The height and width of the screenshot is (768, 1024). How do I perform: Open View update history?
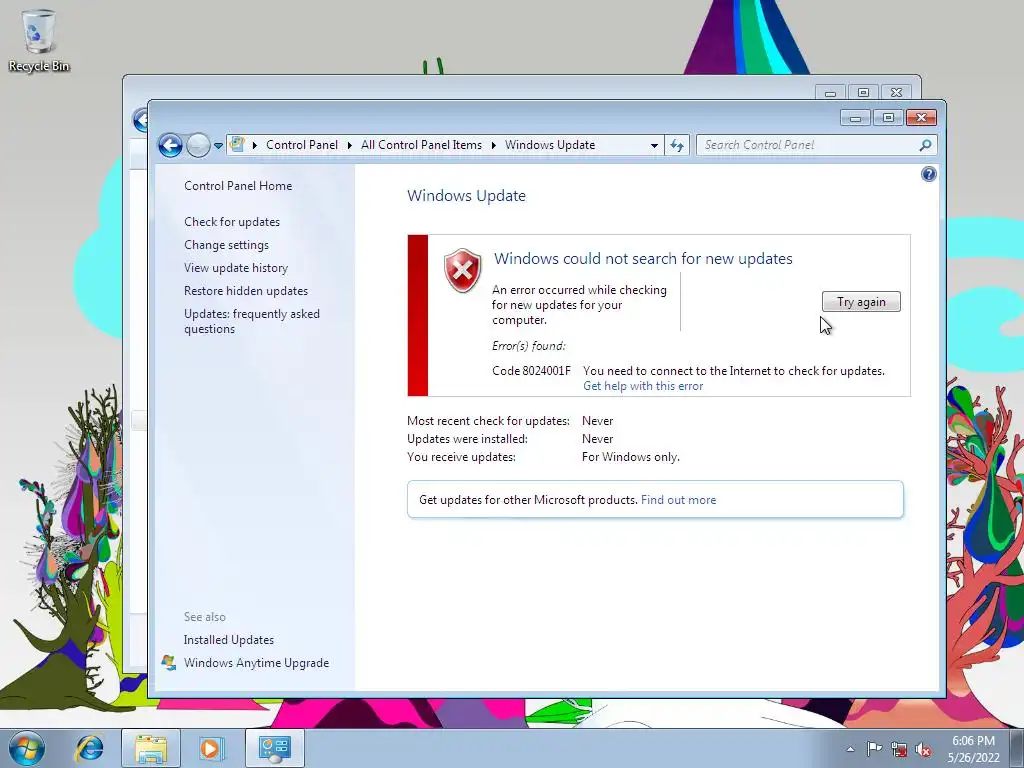click(236, 268)
